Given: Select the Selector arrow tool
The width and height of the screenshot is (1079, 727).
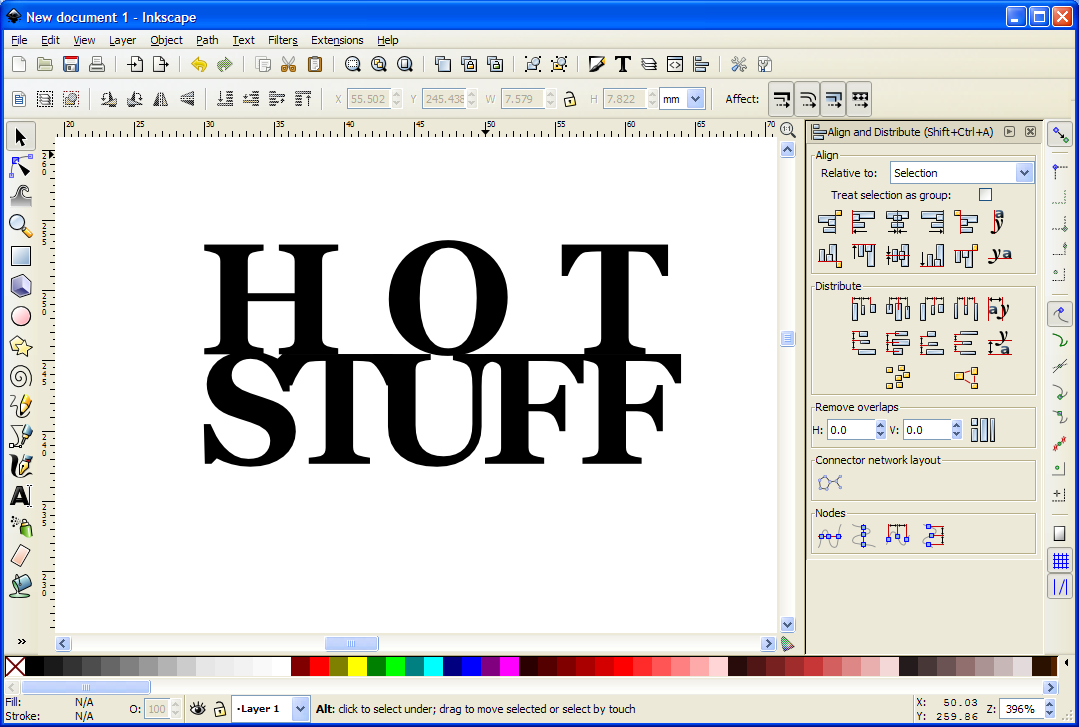Looking at the screenshot, I should [21, 136].
